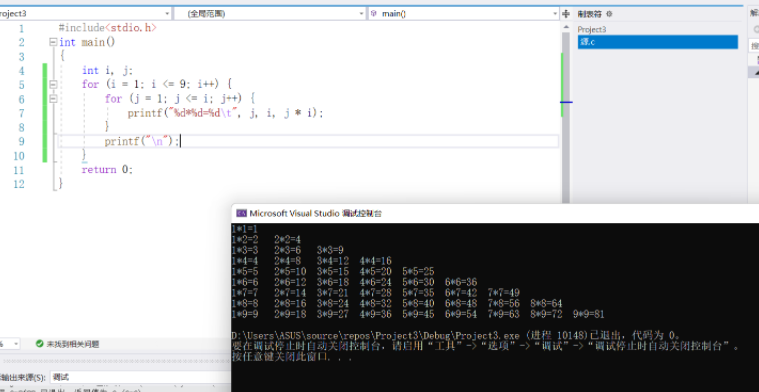The height and width of the screenshot is (392, 759).
Task: Click the 未找到相关问题 status text
Action: (x=73, y=344)
